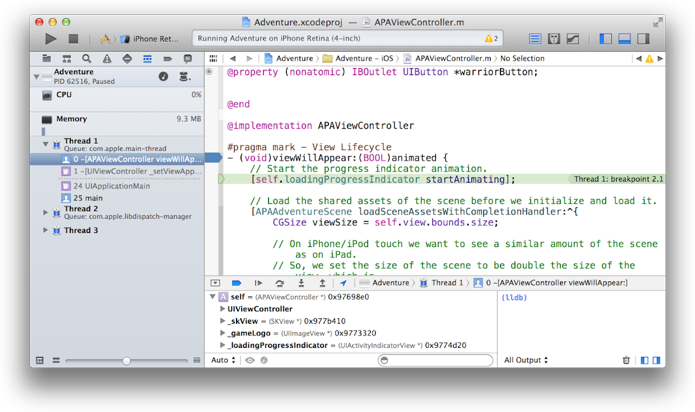Click the Run (play) button
Image resolution: width=695 pixels, height=412 pixels.
tap(51, 39)
